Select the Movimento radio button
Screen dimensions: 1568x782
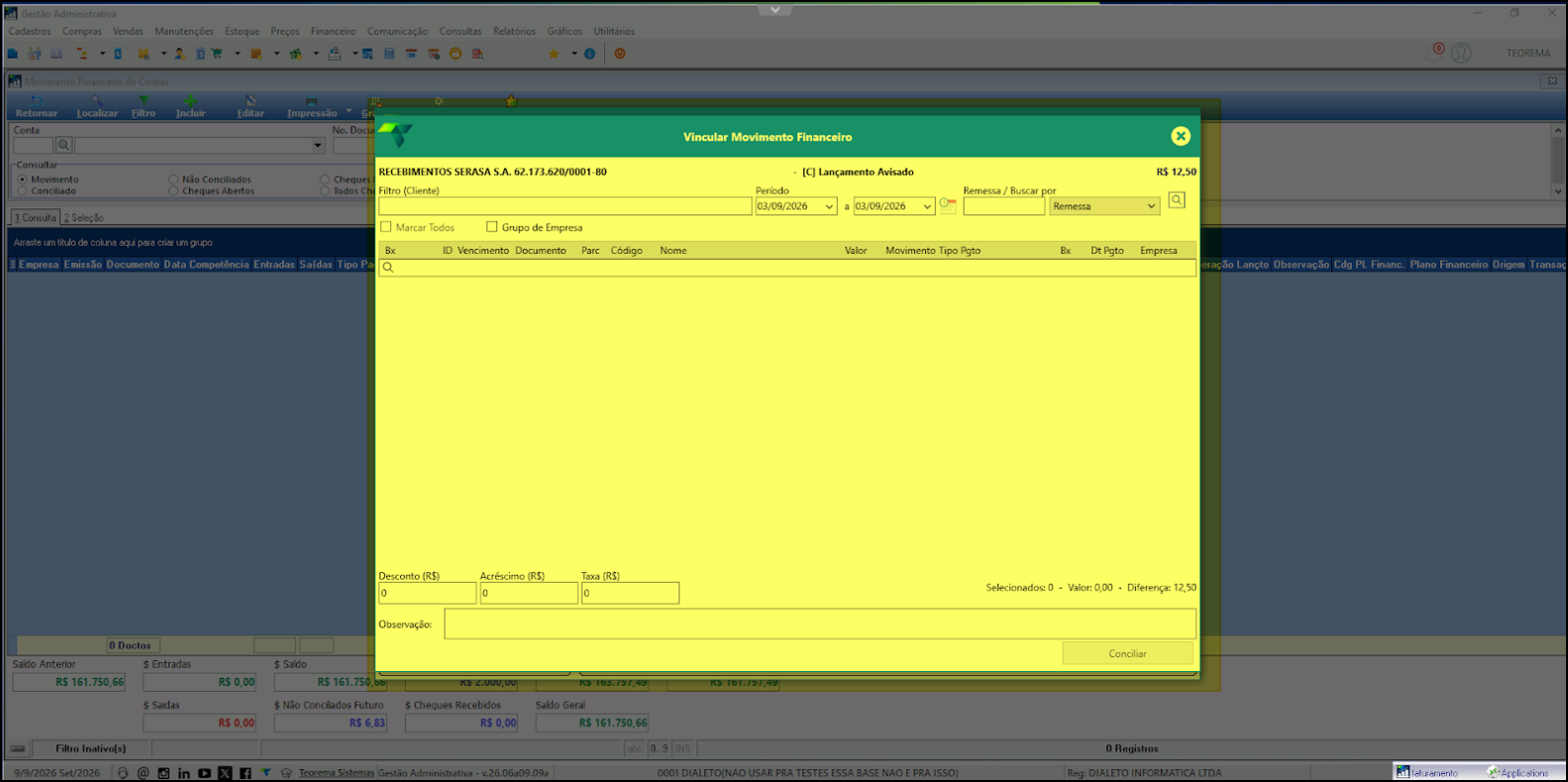click(x=22, y=179)
